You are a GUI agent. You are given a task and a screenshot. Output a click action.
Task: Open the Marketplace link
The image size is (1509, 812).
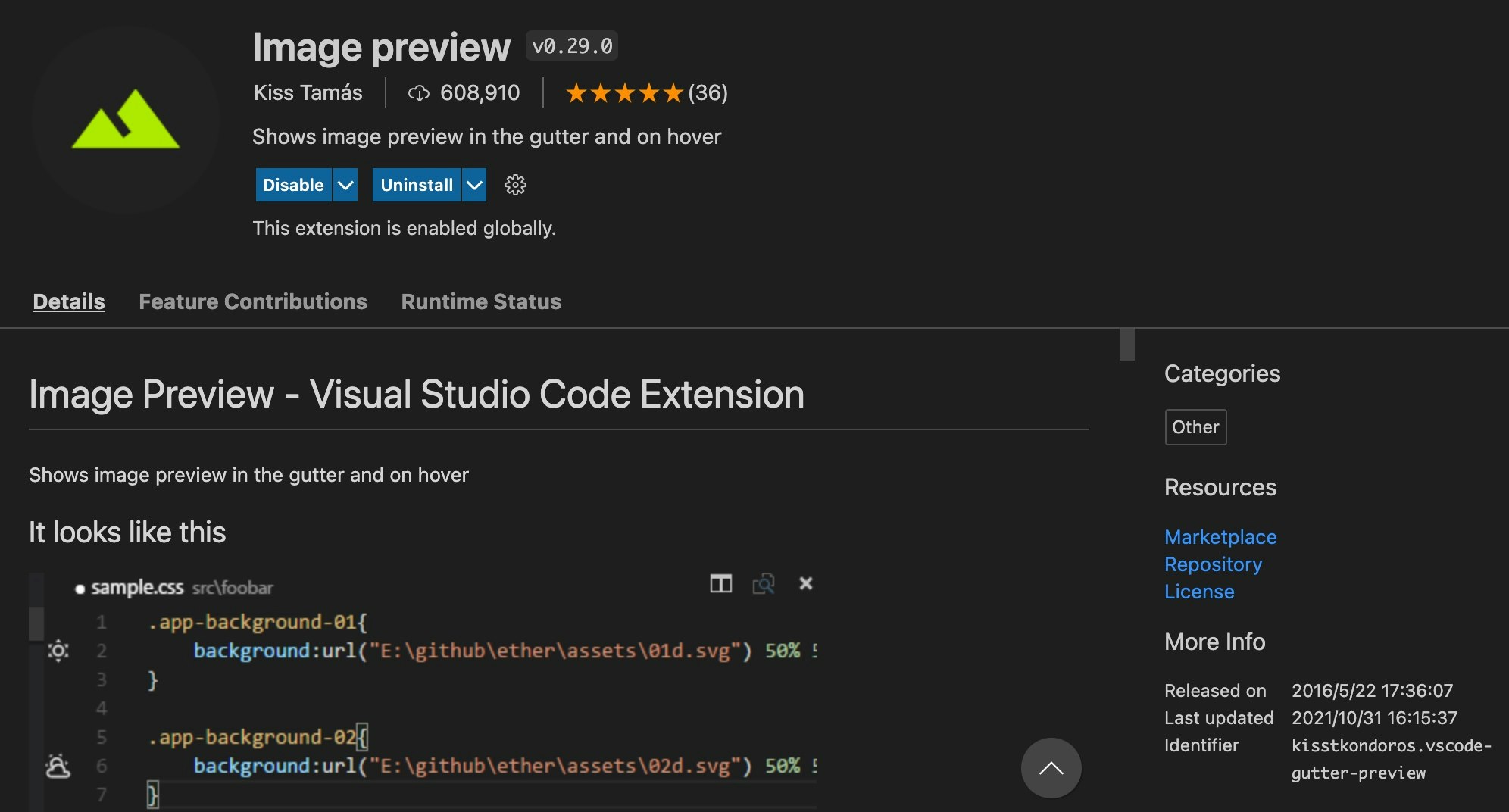point(1220,537)
